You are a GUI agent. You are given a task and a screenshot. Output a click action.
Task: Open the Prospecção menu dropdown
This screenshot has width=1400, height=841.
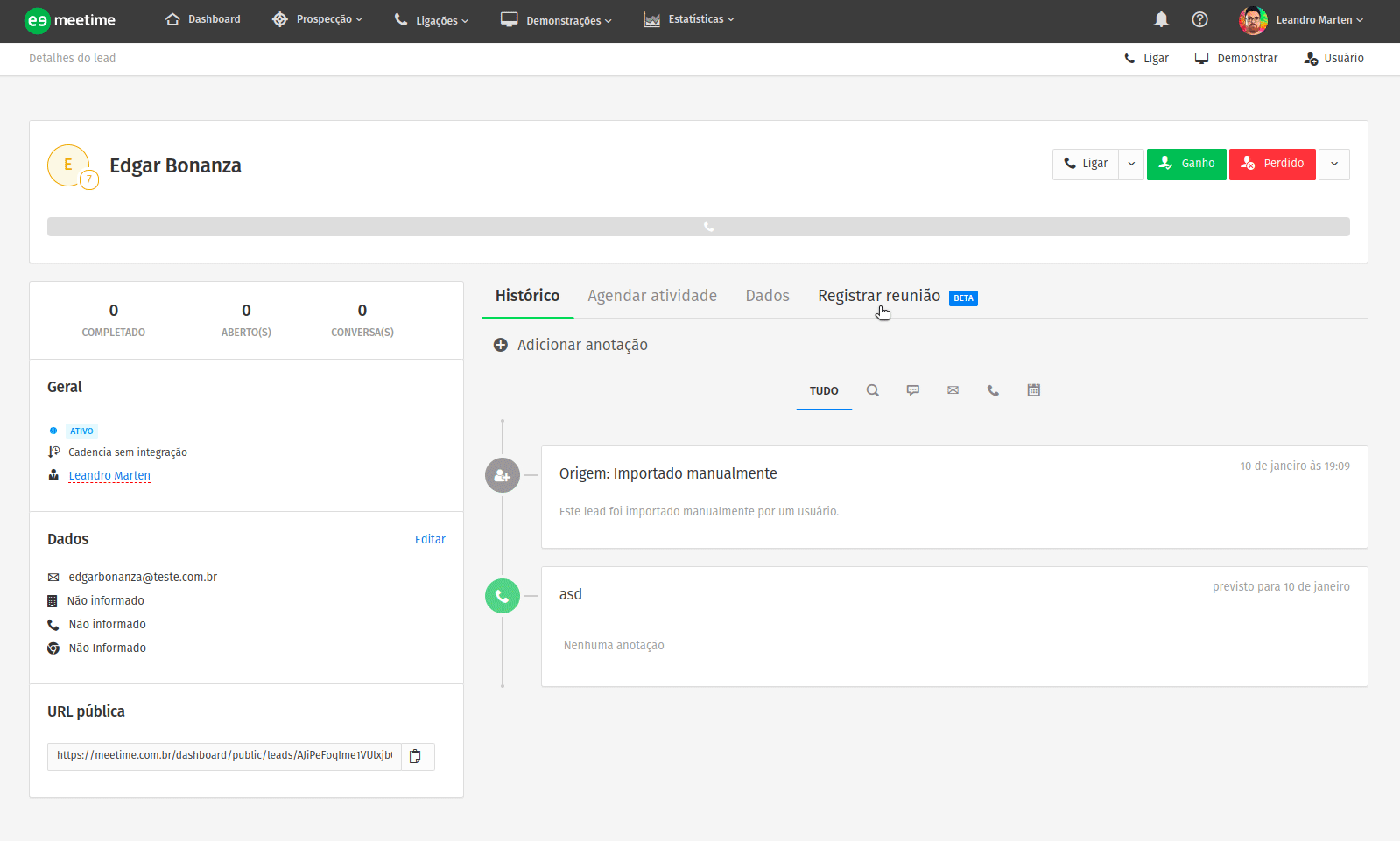tap(317, 19)
